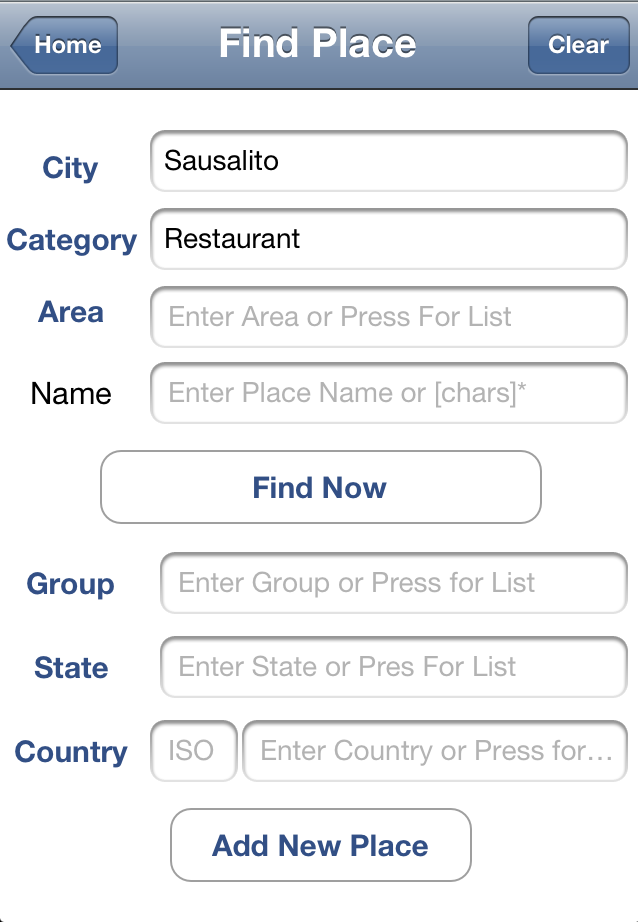Navigate back using the Home arrow button
The image size is (638, 922).
click(62, 45)
